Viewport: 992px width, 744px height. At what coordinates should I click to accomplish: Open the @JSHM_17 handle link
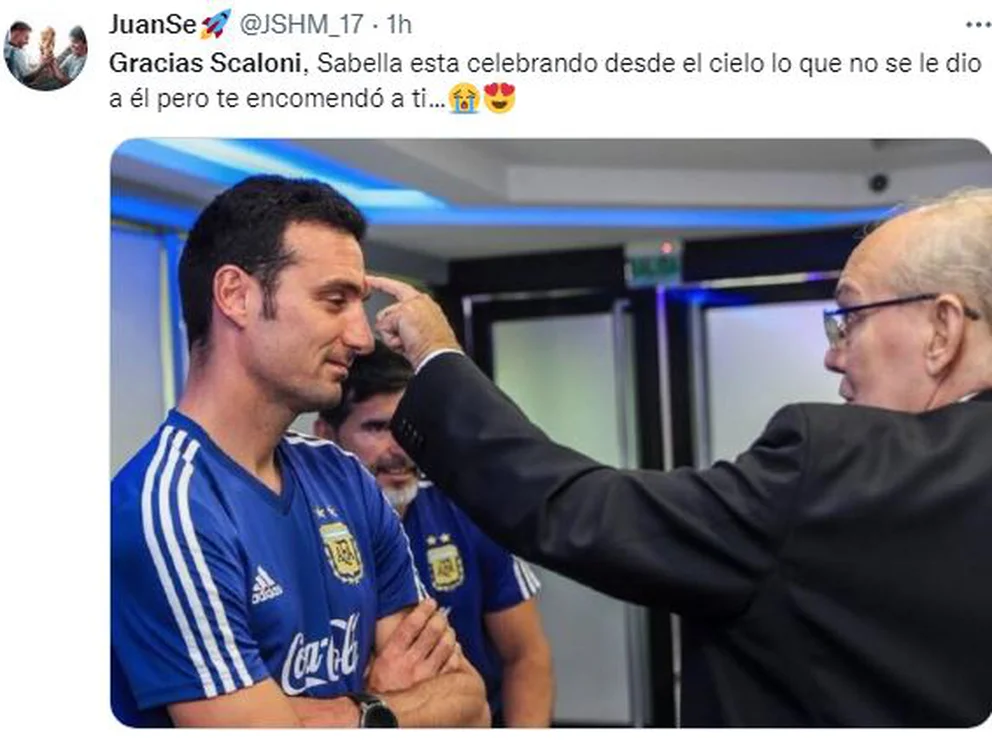tap(301, 25)
